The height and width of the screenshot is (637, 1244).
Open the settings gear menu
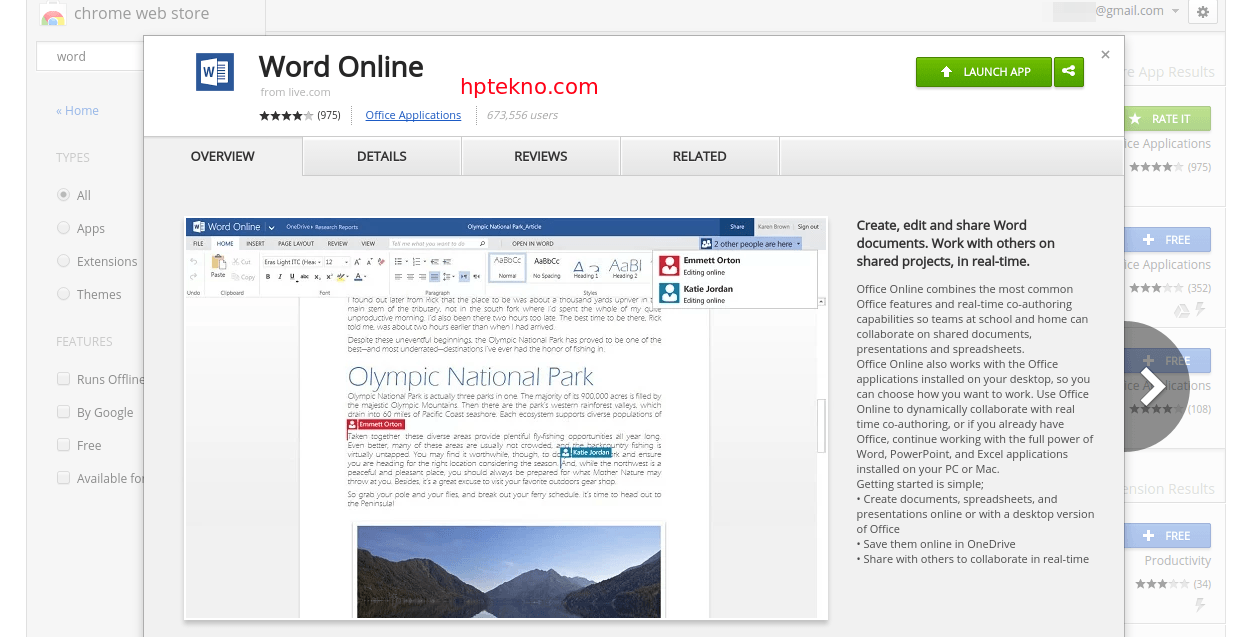click(x=1203, y=12)
